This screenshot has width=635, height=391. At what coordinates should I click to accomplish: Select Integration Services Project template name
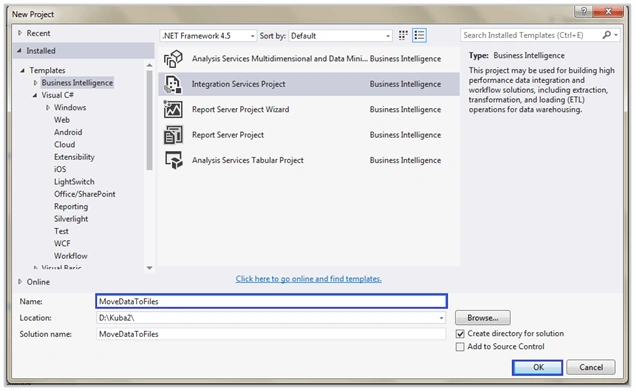click(x=239, y=84)
